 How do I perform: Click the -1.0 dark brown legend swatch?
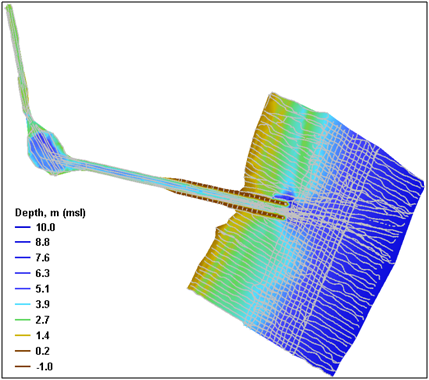23,367
